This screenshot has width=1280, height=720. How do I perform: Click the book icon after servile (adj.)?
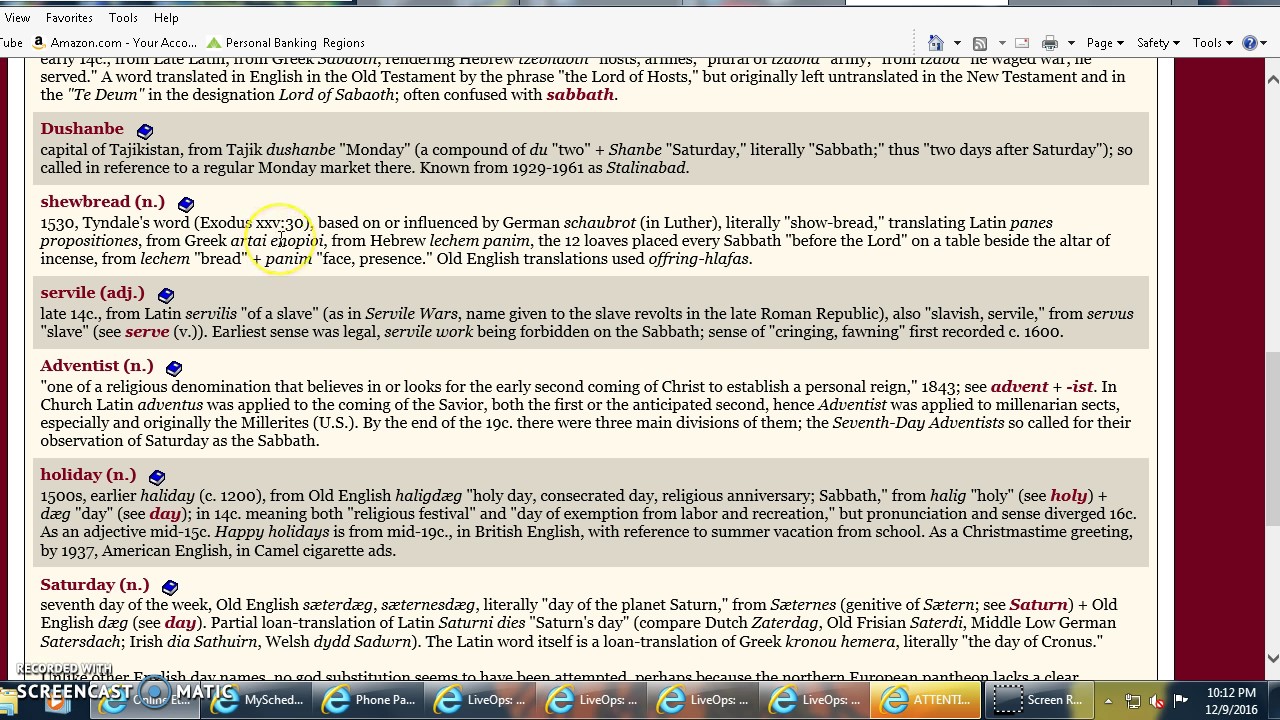coord(166,295)
